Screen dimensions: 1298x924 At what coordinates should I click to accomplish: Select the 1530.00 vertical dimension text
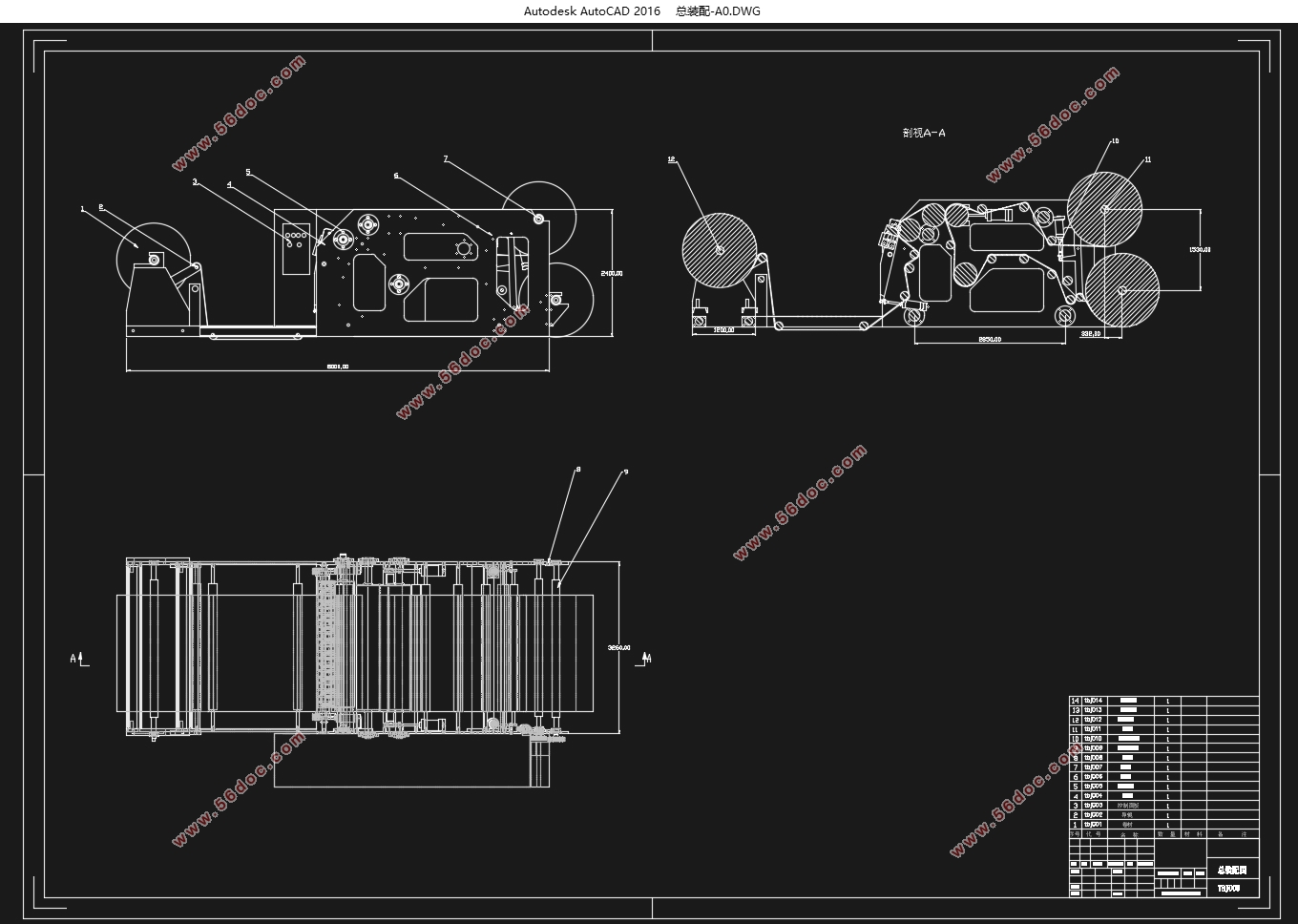[x=1200, y=250]
